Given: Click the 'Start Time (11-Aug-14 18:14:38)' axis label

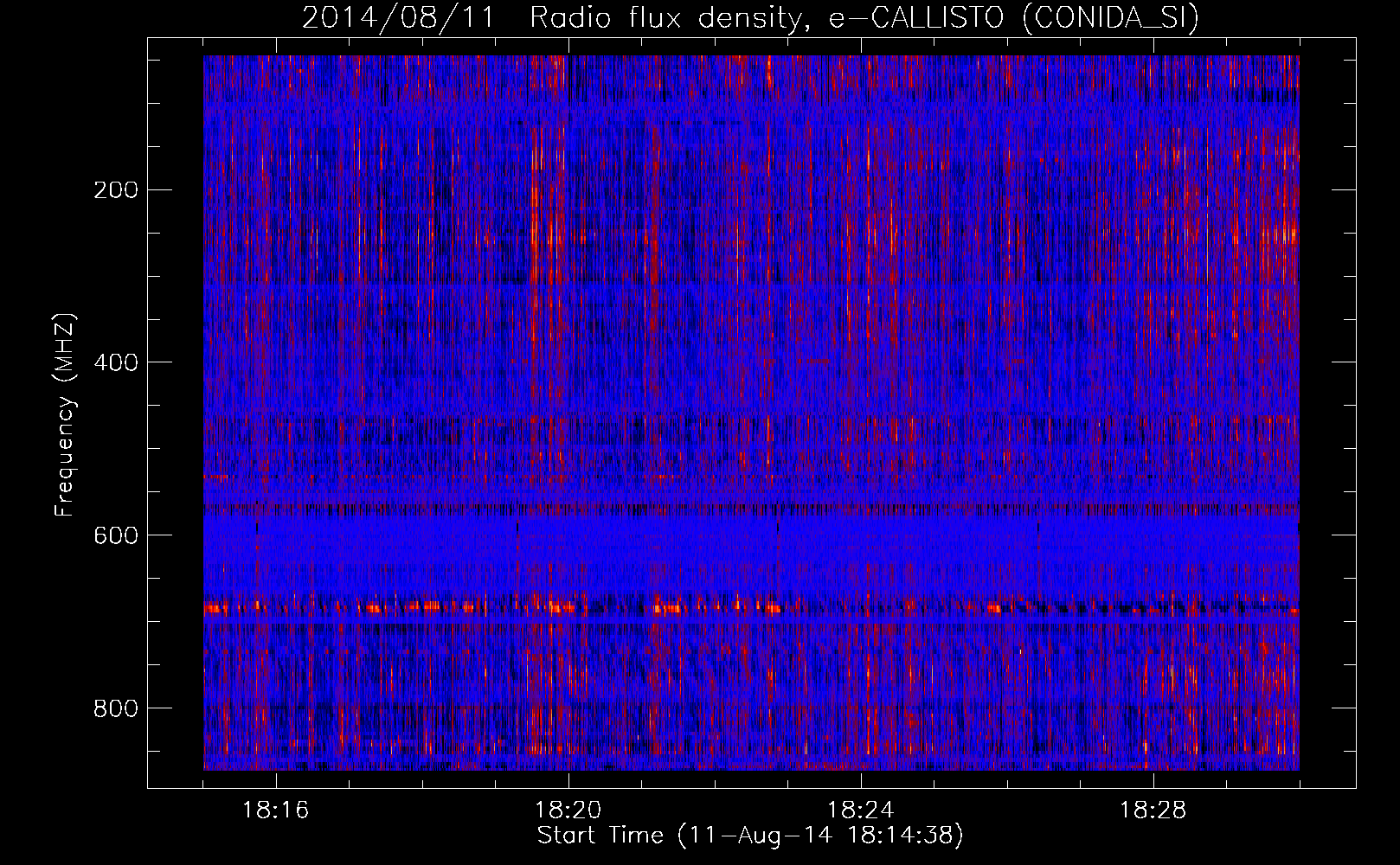Looking at the screenshot, I should click(750, 836).
